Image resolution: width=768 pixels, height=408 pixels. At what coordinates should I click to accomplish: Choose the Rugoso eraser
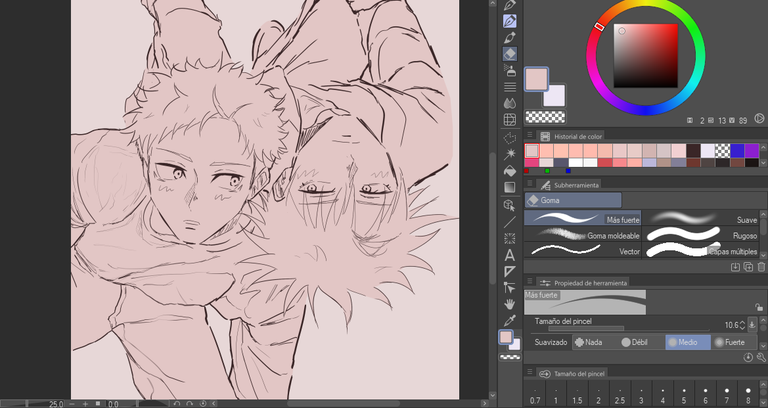point(701,234)
